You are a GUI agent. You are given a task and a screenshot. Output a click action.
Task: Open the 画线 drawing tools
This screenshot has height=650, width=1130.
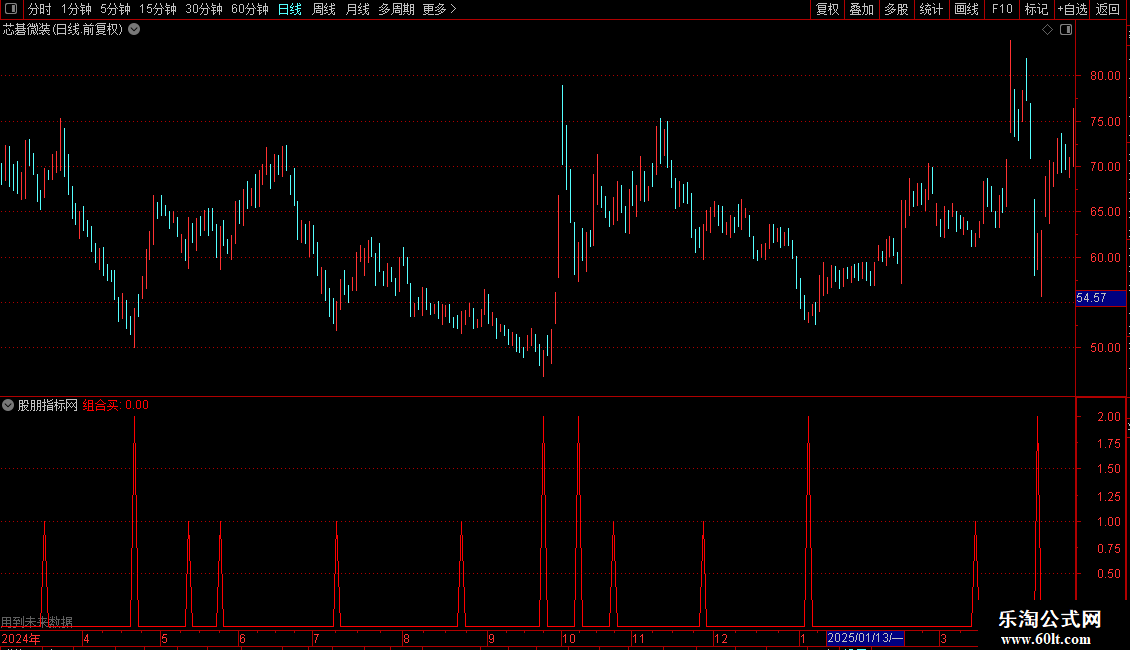[x=966, y=9]
